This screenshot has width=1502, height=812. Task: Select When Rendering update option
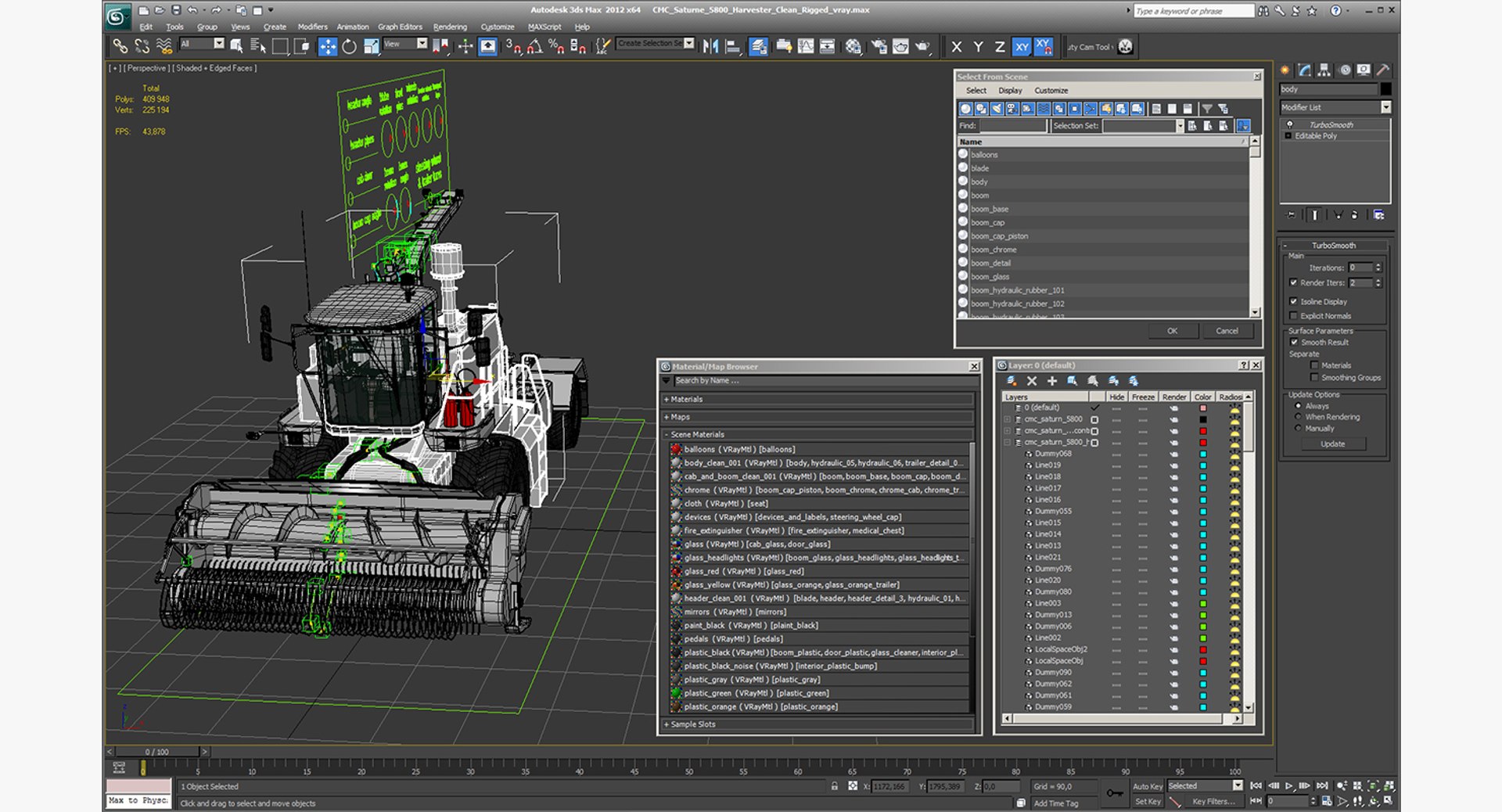click(x=1299, y=417)
